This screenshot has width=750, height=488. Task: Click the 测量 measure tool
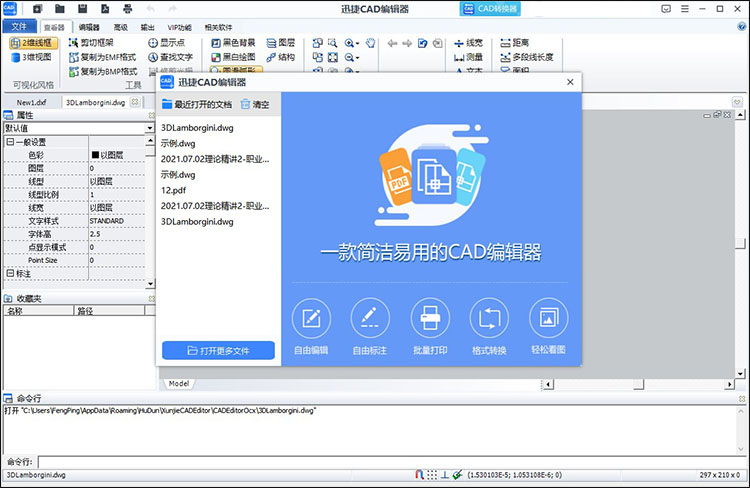468,57
